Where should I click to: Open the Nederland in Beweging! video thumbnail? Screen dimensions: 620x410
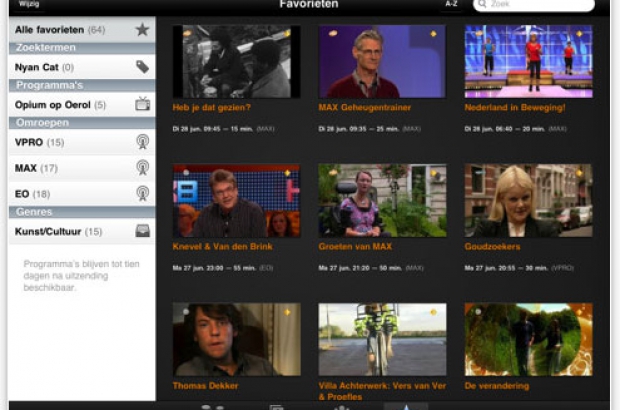point(528,61)
